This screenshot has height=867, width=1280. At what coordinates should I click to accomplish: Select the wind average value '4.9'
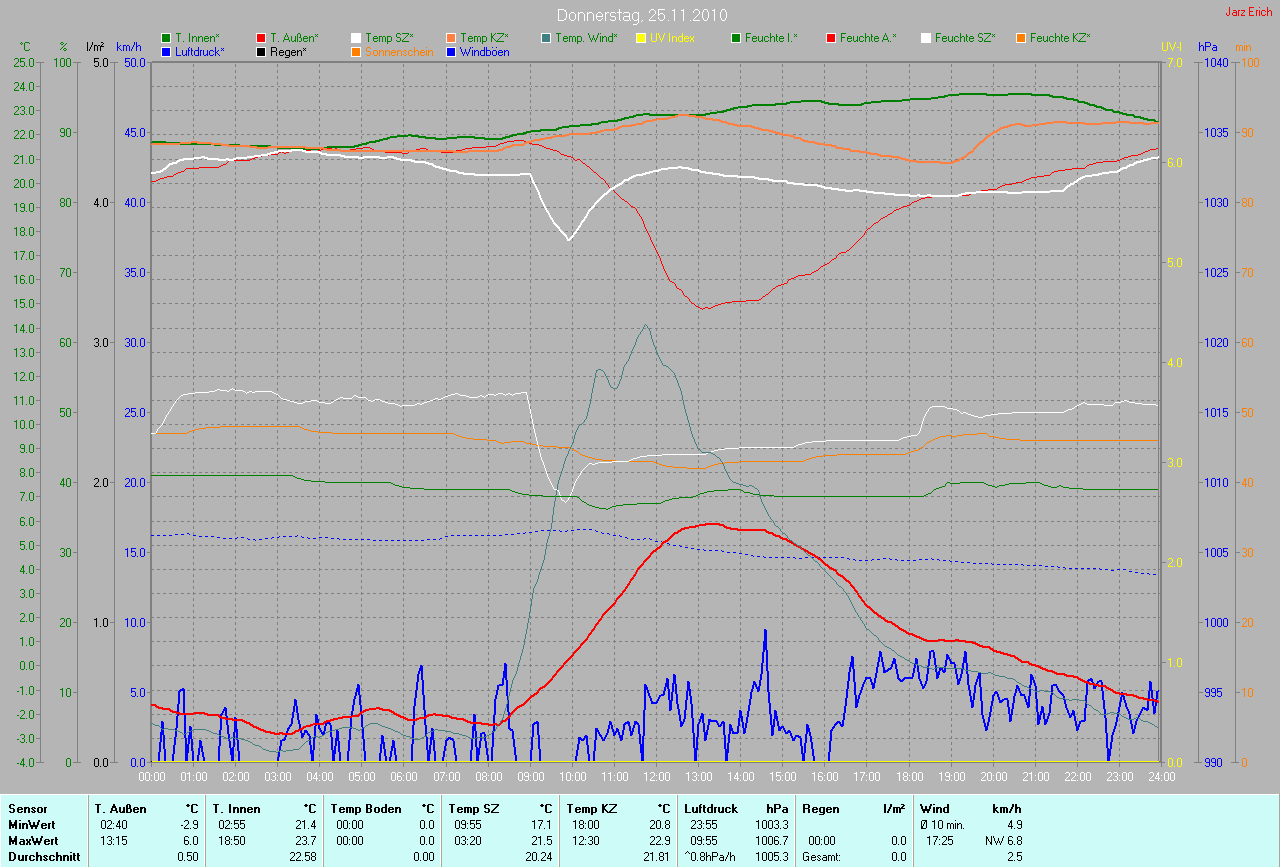point(1014,825)
